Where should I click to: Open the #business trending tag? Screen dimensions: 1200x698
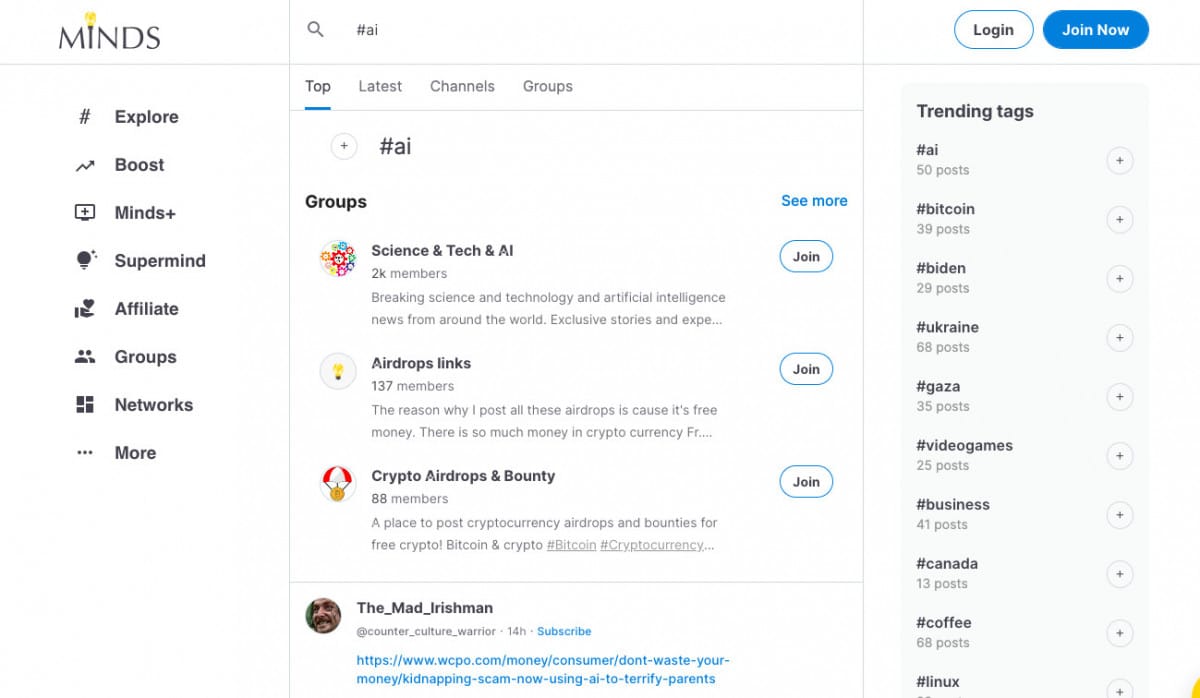[953, 504]
